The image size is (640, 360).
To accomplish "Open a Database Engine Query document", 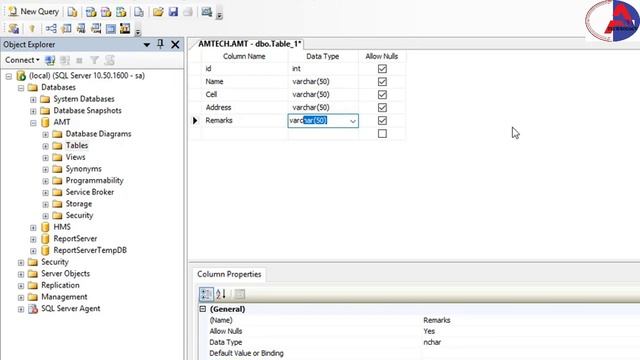I will pos(73,12).
